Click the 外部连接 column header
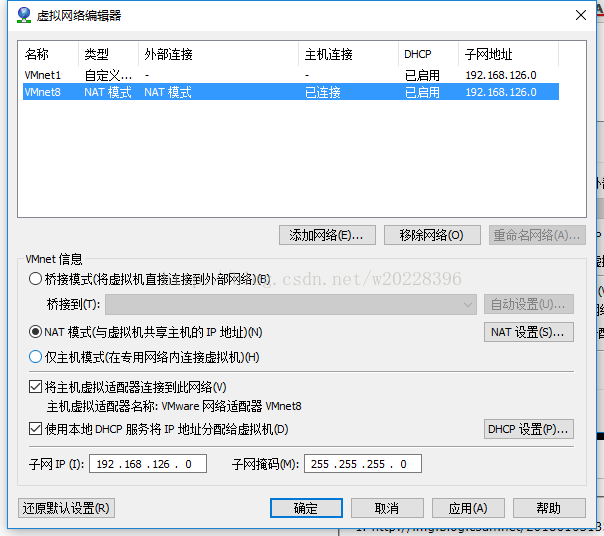Viewport: 604px width, 536px height. [218, 54]
